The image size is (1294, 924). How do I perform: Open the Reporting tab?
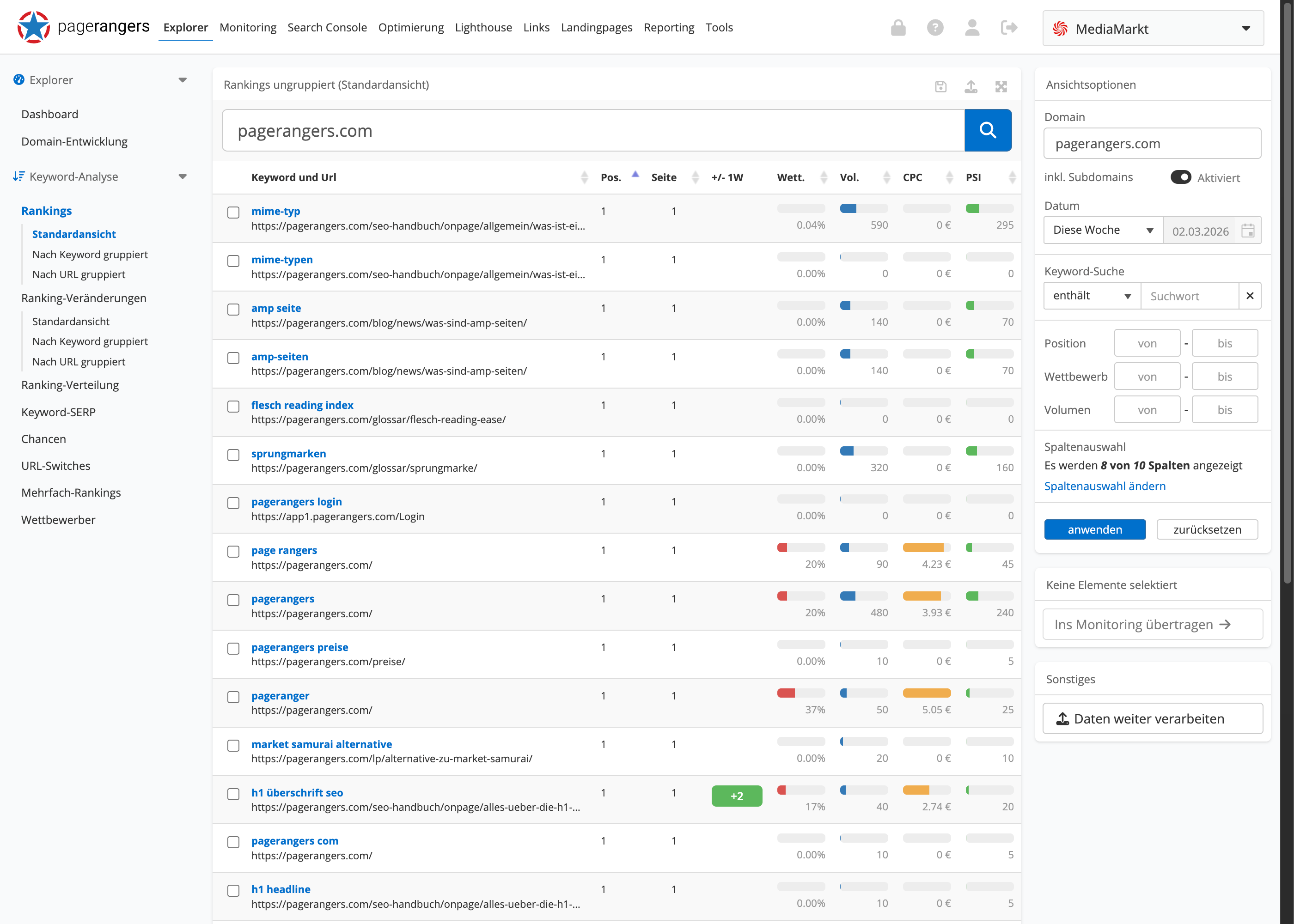click(x=669, y=27)
